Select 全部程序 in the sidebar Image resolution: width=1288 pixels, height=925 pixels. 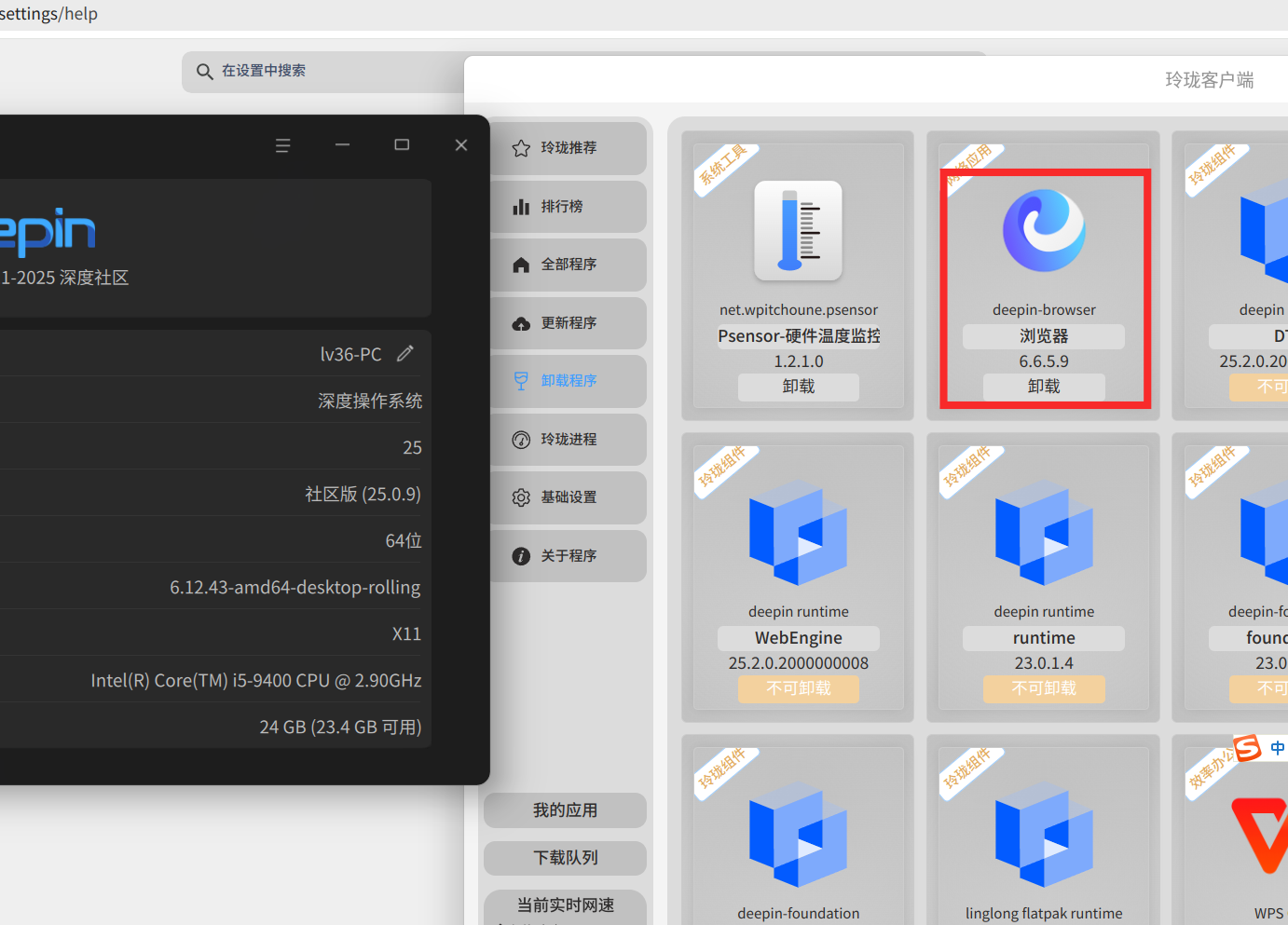pos(567,265)
